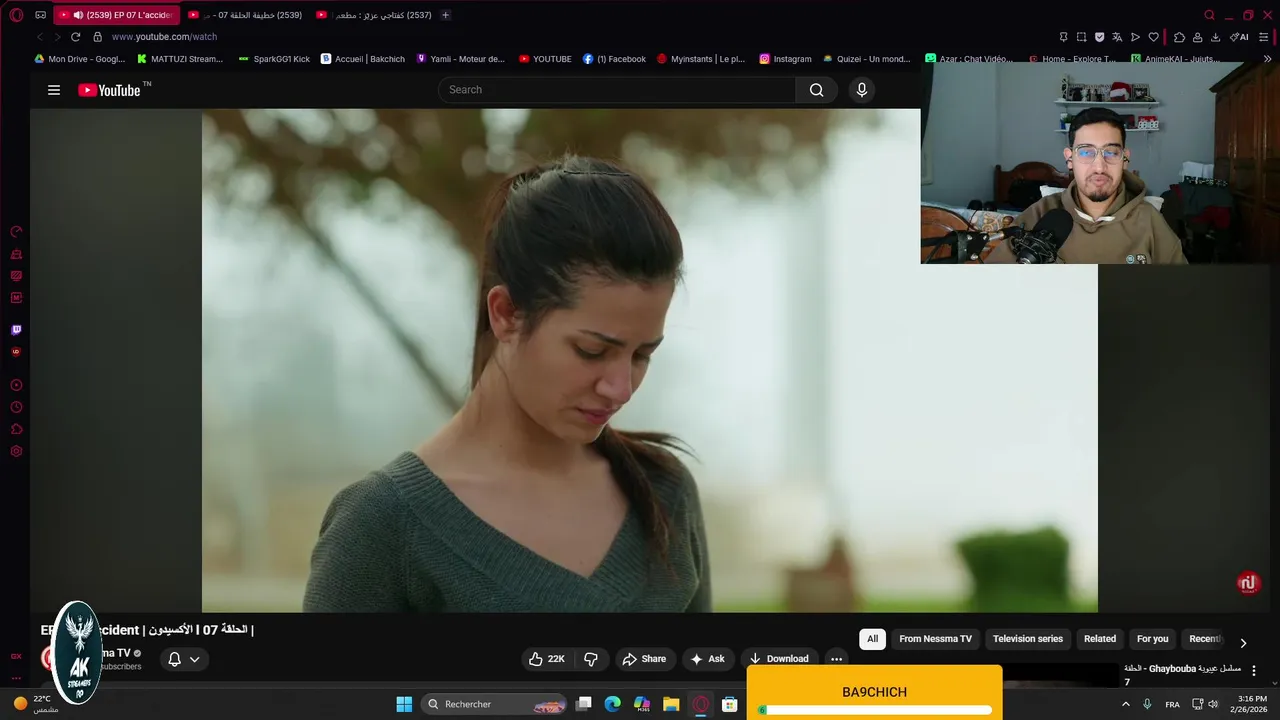Mute the playing tab via speaker icon

pos(78,15)
